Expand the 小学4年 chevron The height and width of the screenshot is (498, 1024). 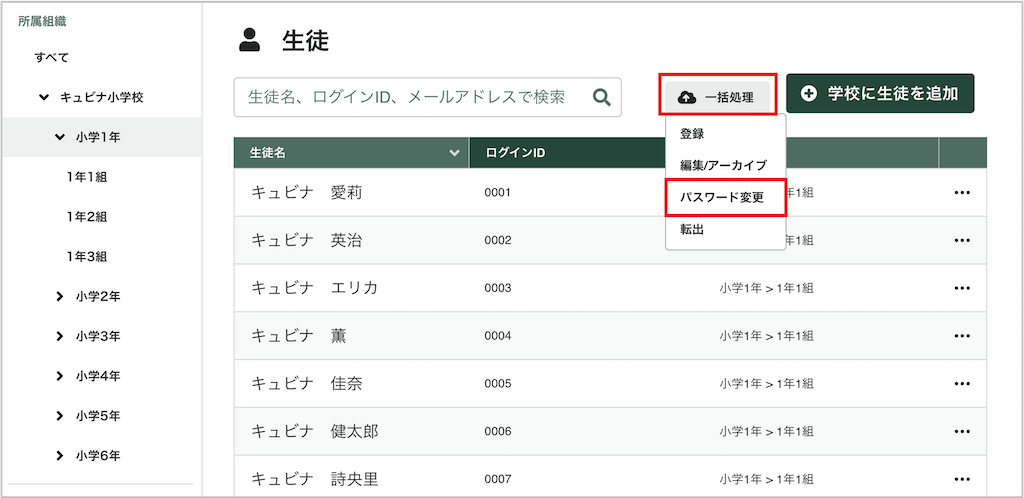(60, 376)
